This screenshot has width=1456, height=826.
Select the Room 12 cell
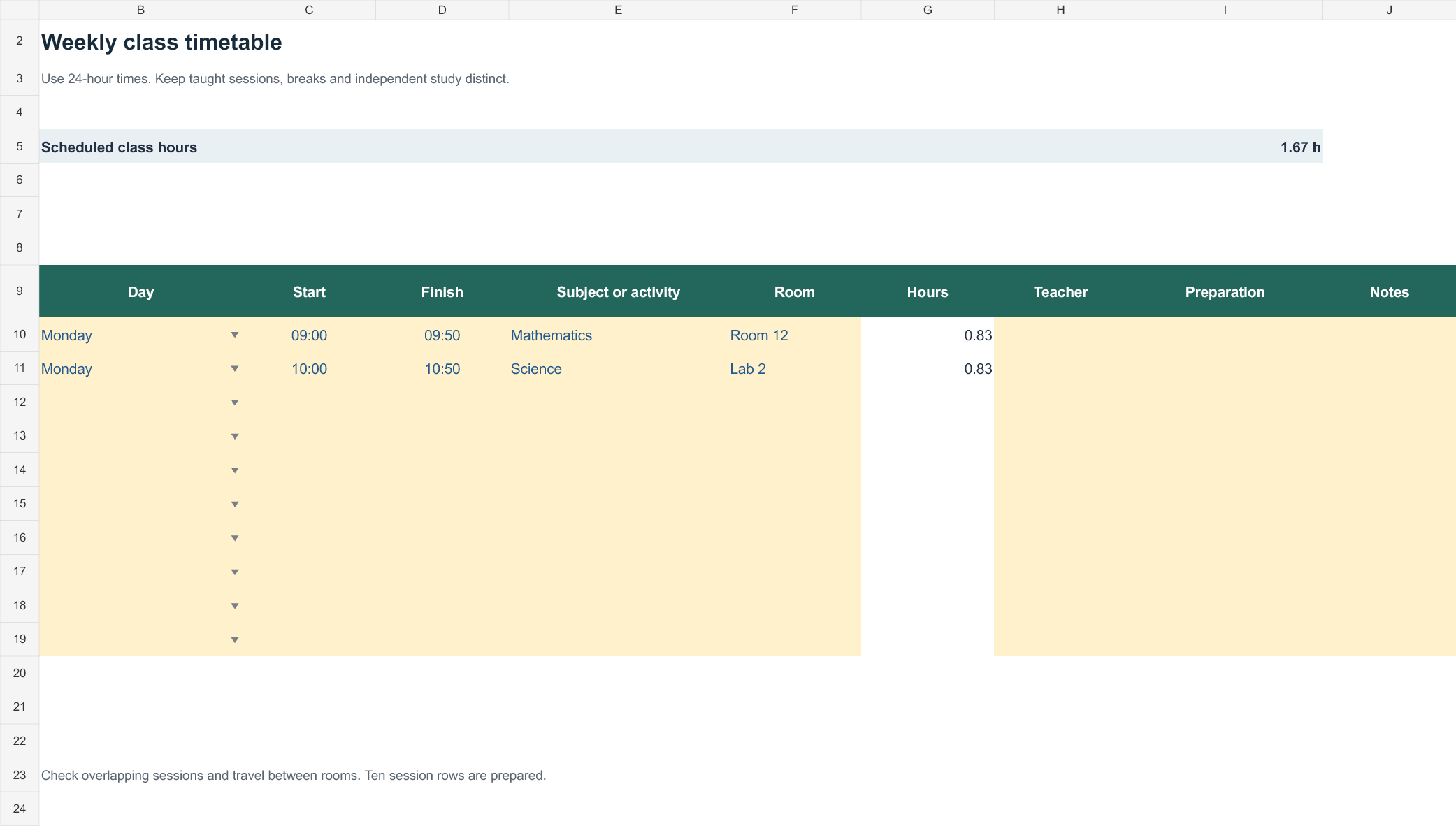click(794, 335)
